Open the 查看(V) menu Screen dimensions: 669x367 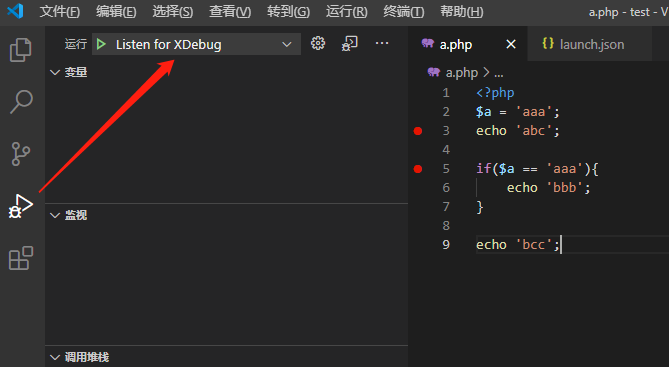[x=230, y=12]
